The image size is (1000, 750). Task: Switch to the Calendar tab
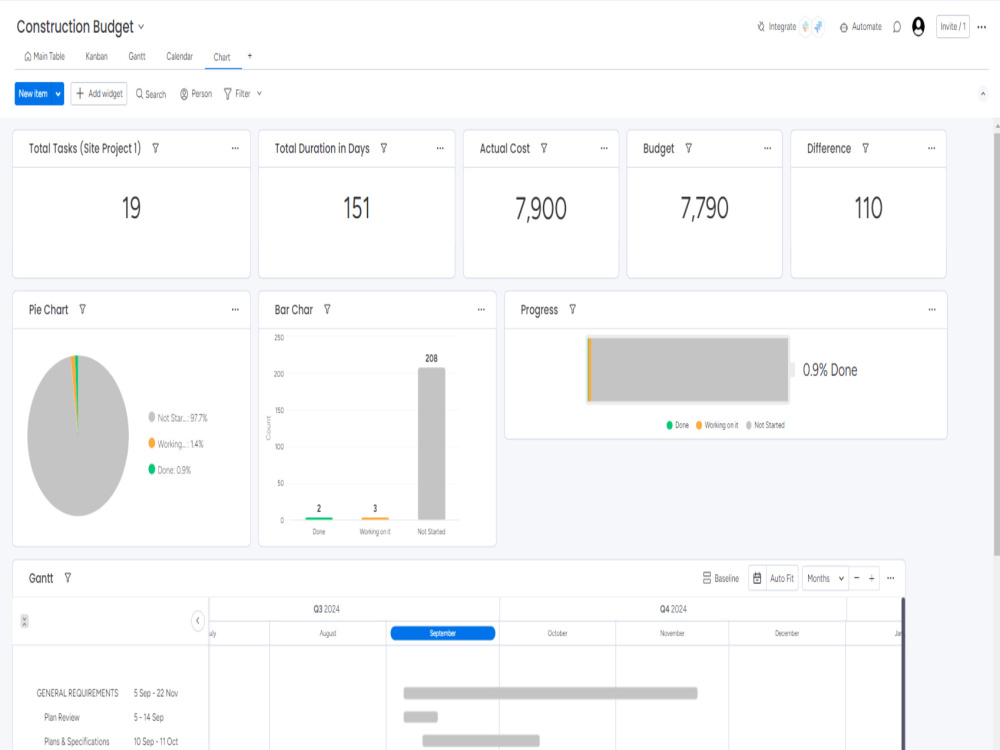(x=179, y=56)
